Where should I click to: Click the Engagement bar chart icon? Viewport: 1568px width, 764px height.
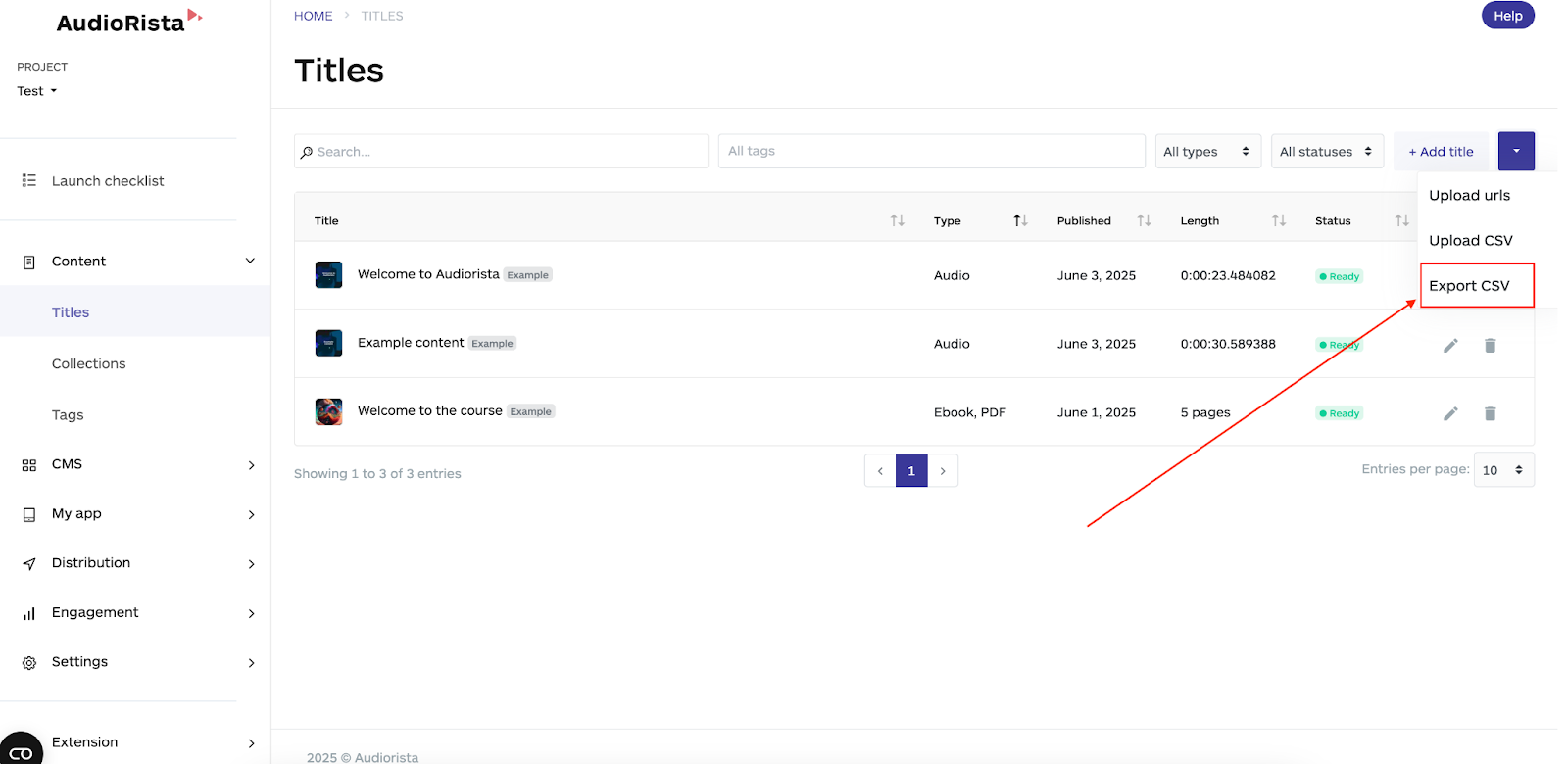29,613
